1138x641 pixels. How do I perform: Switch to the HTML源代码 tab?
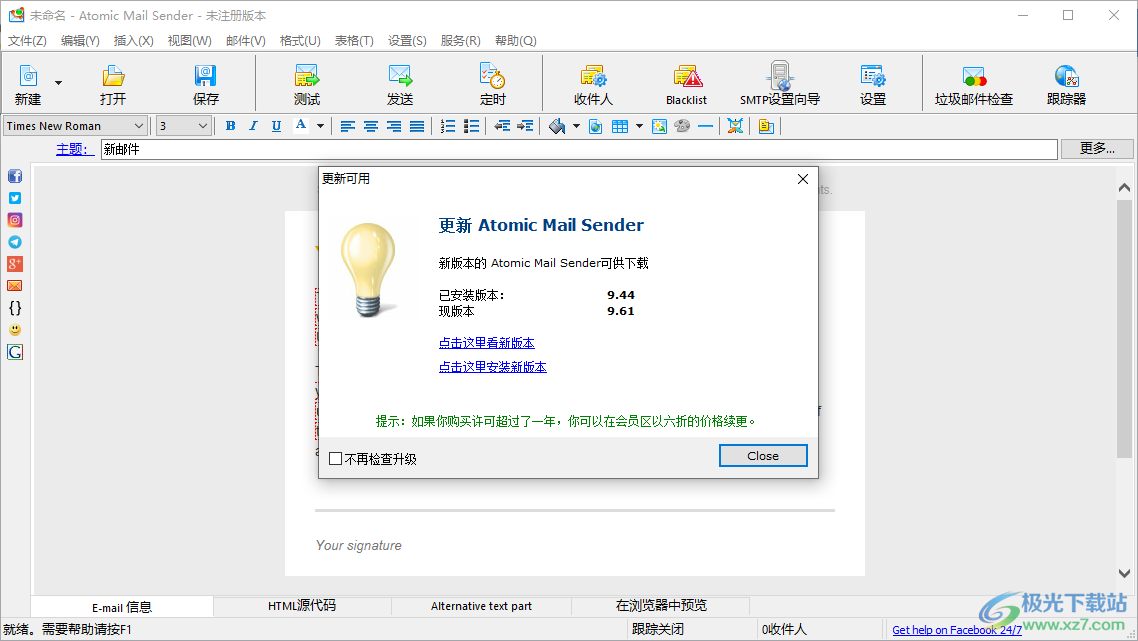[x=302, y=605]
